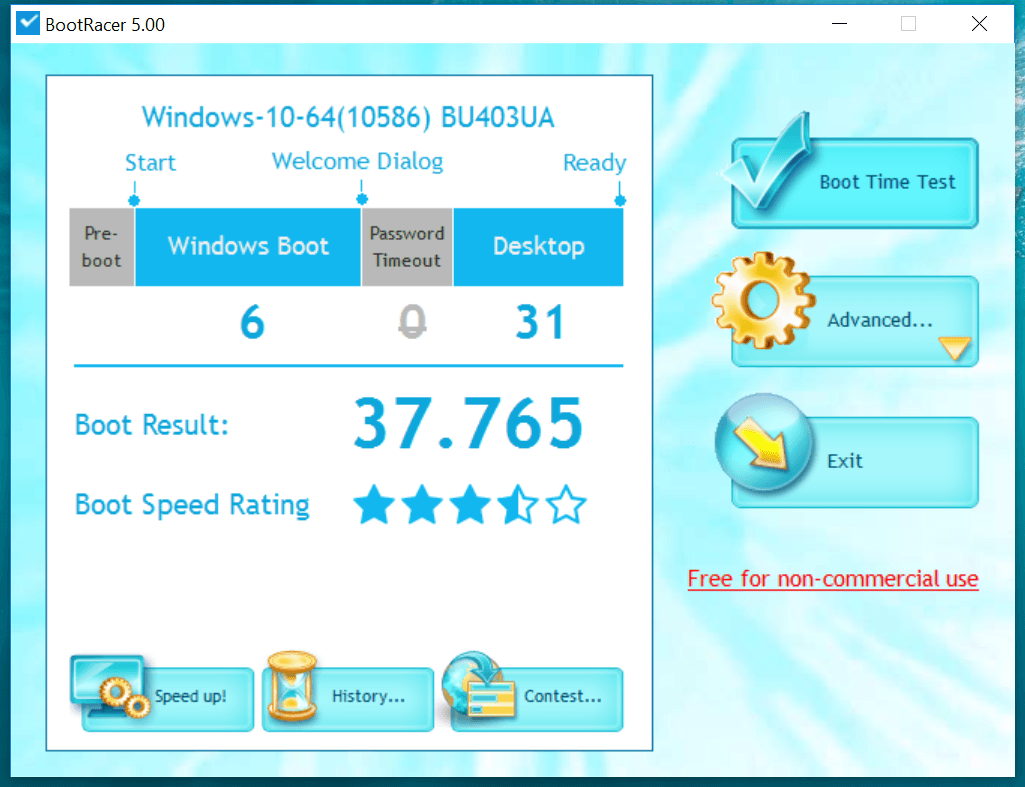Select the Desktop phase segment
The image size is (1025, 787).
[538, 247]
